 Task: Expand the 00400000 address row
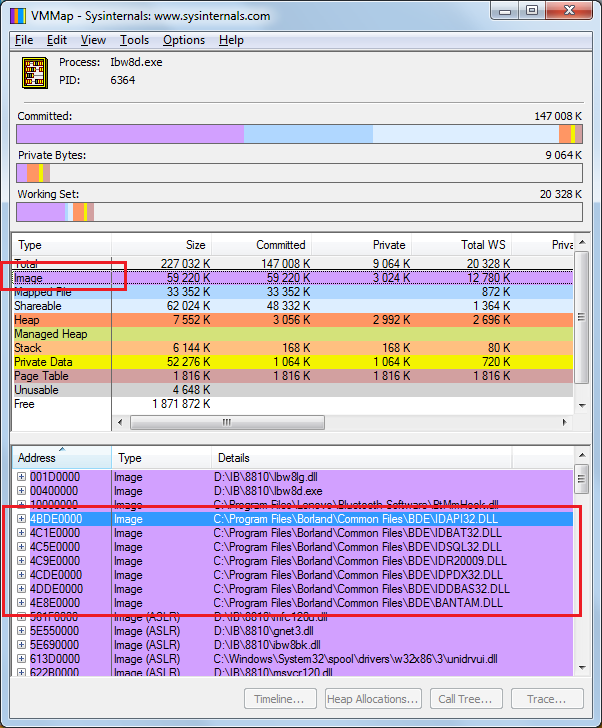(x=21, y=491)
